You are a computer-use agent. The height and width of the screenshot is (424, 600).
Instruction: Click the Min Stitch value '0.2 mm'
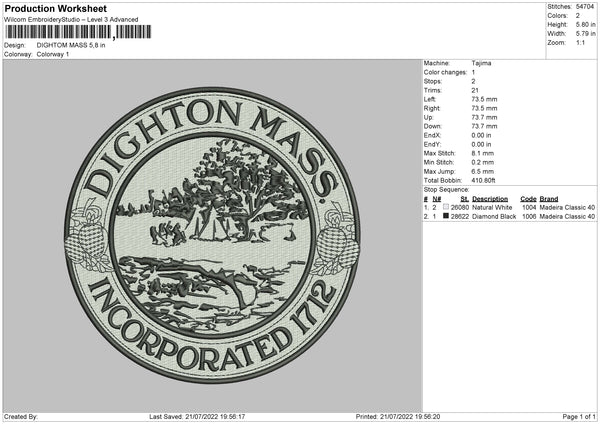click(x=483, y=162)
